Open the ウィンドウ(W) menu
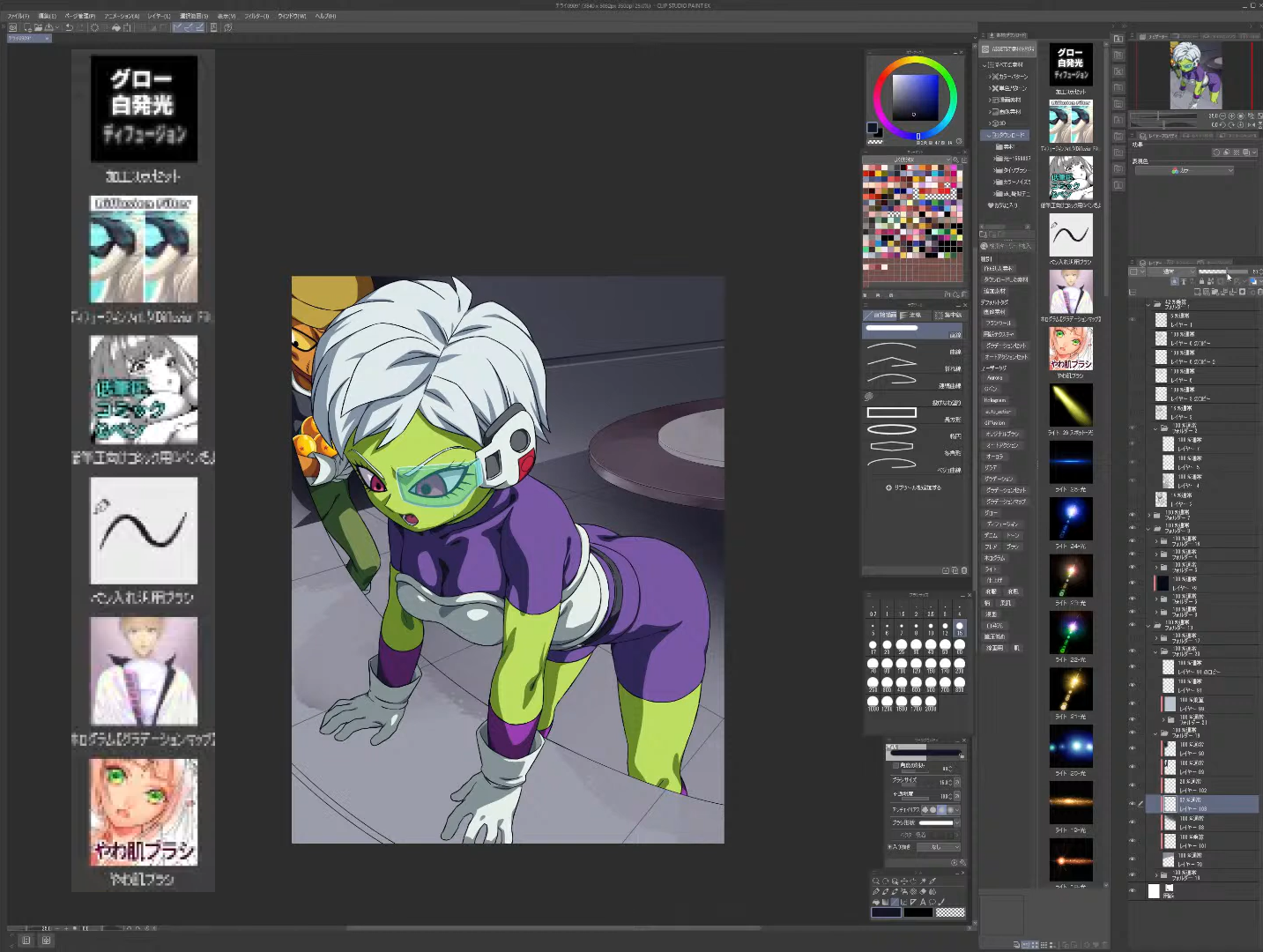 (292, 16)
